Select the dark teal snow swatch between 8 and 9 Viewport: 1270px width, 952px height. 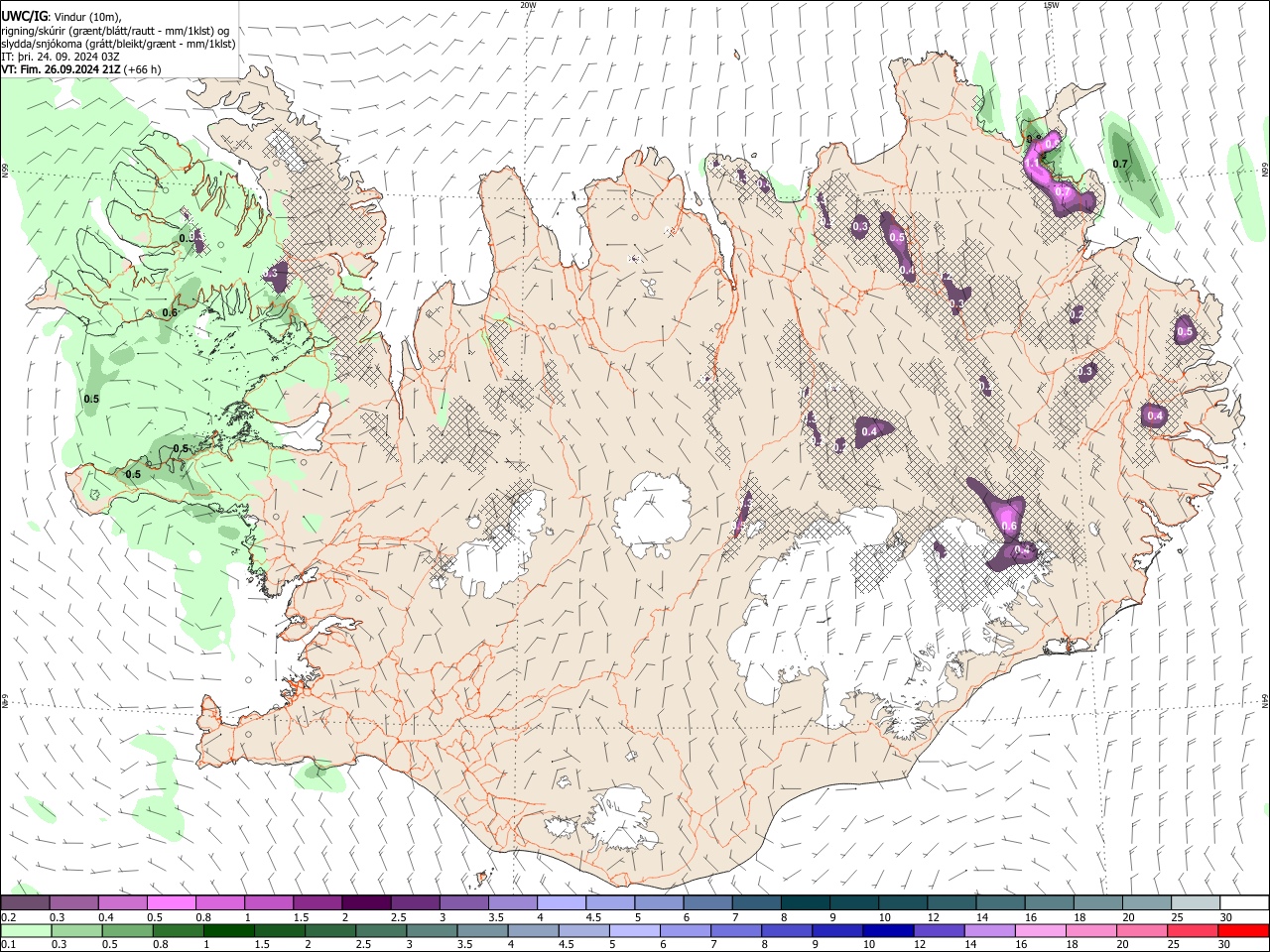coord(805,902)
